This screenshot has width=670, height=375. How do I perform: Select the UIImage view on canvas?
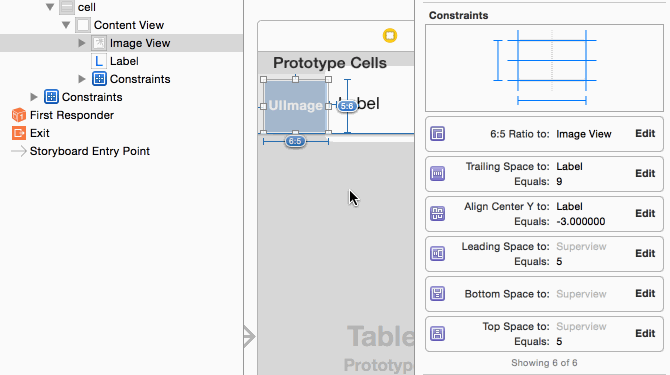click(296, 106)
